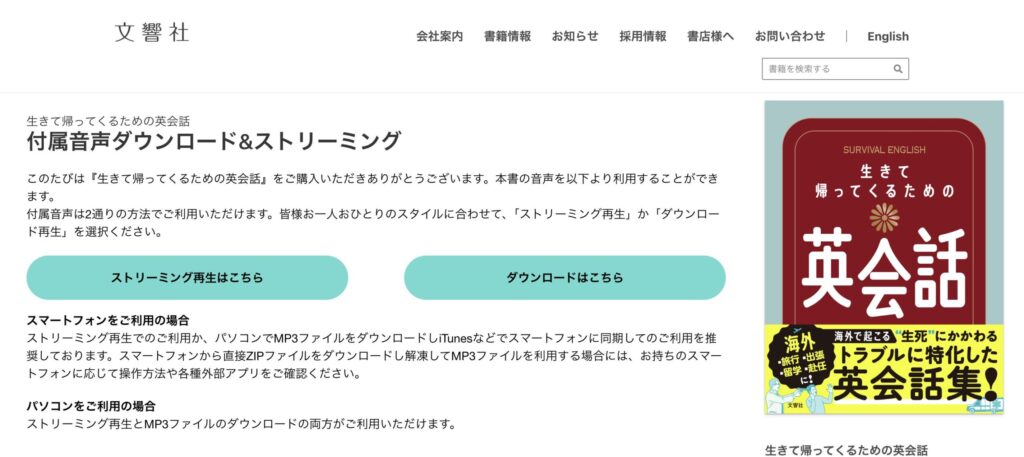Open お問い合わせ from the top menu
Image resolution: width=1024 pixels, height=457 pixels.
(x=790, y=37)
